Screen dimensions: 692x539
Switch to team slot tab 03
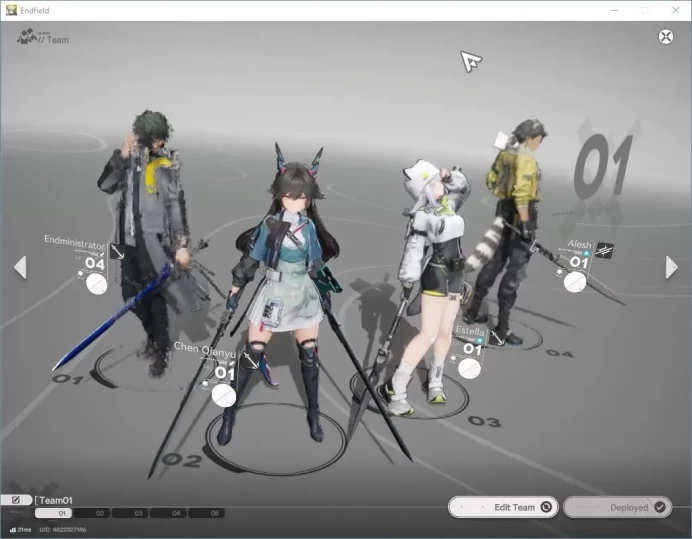click(130, 513)
